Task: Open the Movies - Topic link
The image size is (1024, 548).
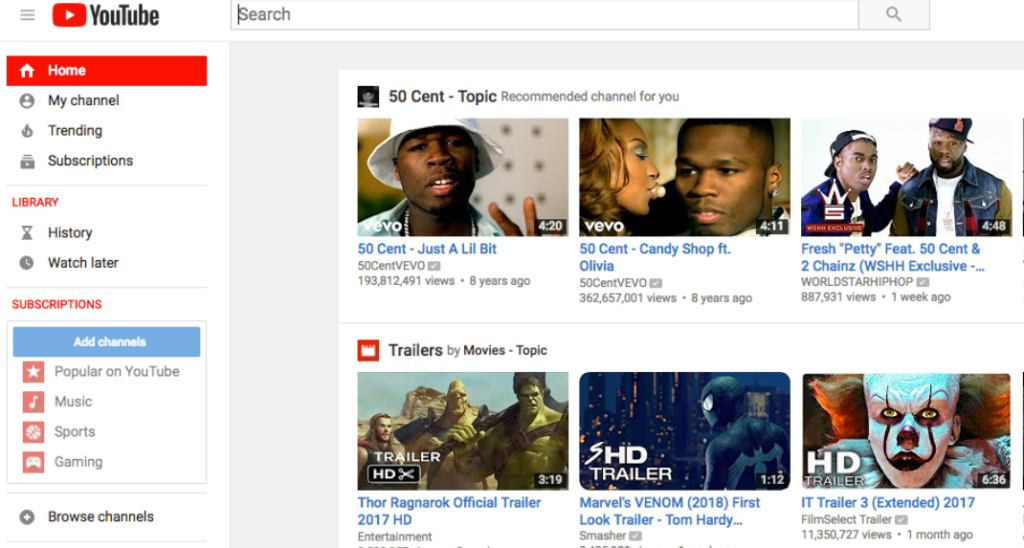Action: tap(505, 351)
